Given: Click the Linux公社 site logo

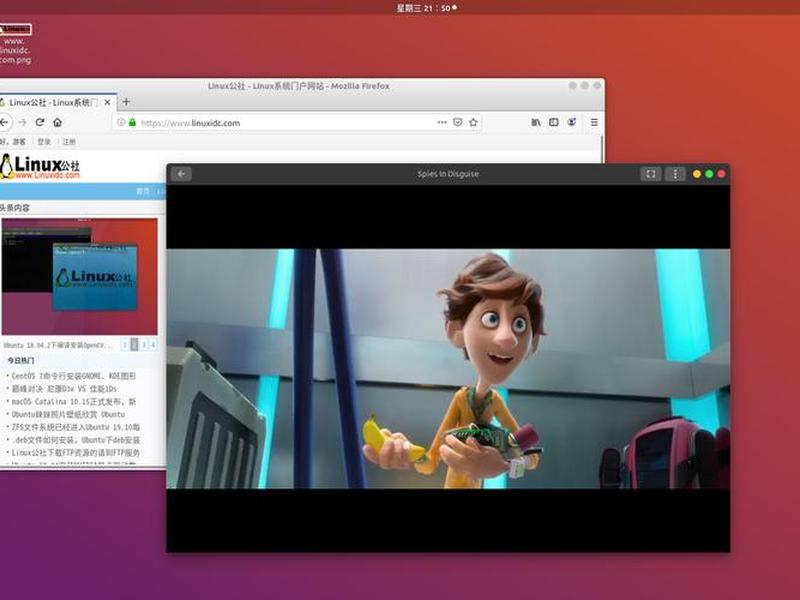Looking at the screenshot, I should point(40,167).
